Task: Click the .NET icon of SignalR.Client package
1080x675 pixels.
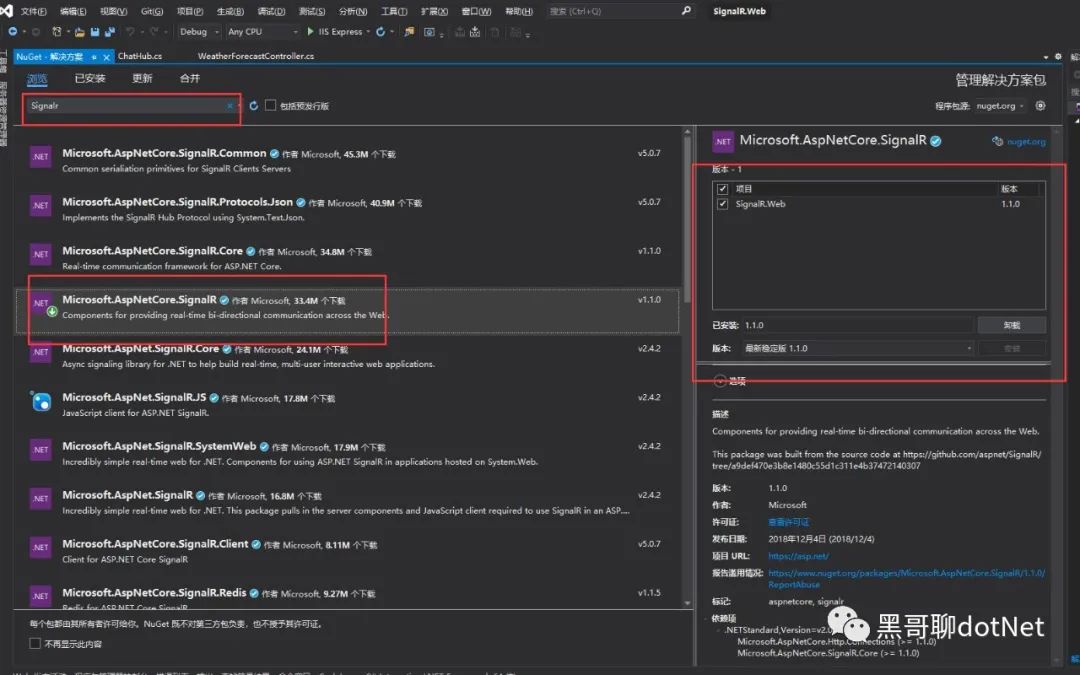Action: pyautogui.click(x=41, y=548)
